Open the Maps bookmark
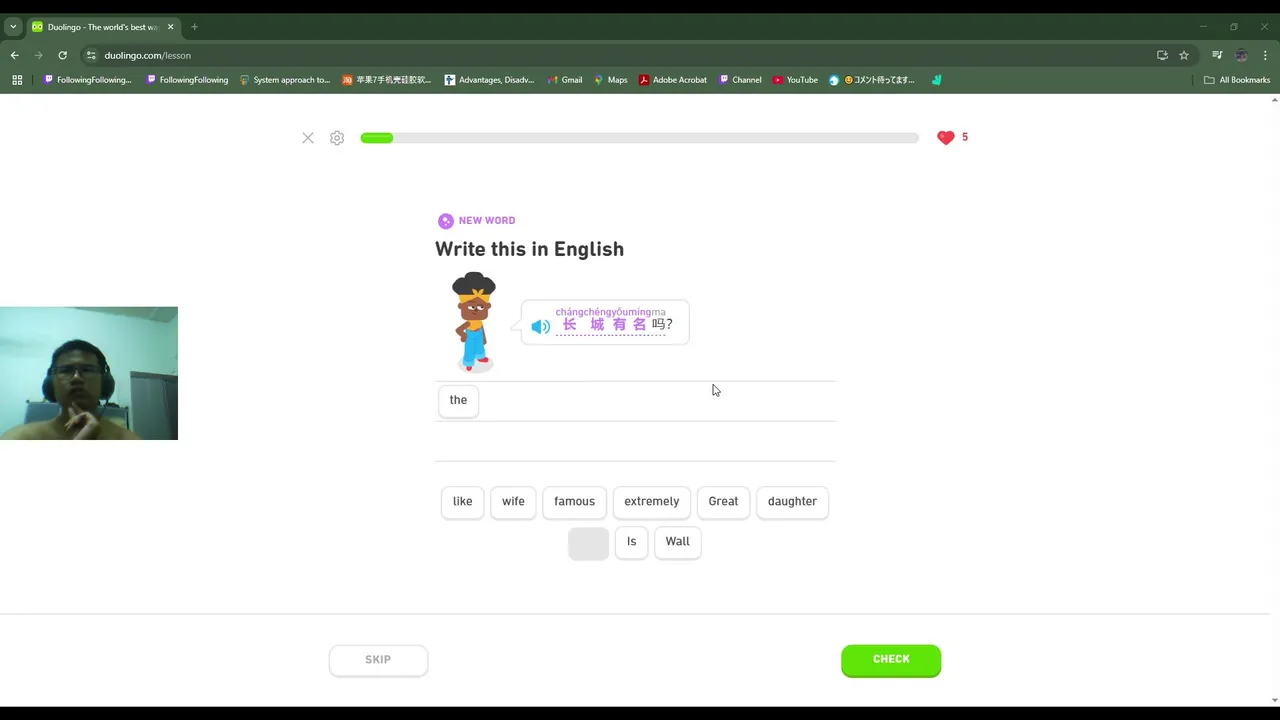Image resolution: width=1280 pixels, height=720 pixels. (x=611, y=80)
